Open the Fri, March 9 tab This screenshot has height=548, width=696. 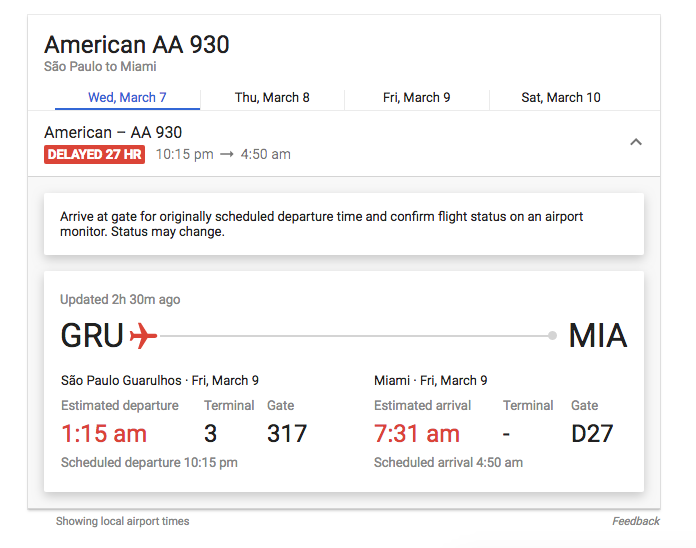pos(416,98)
